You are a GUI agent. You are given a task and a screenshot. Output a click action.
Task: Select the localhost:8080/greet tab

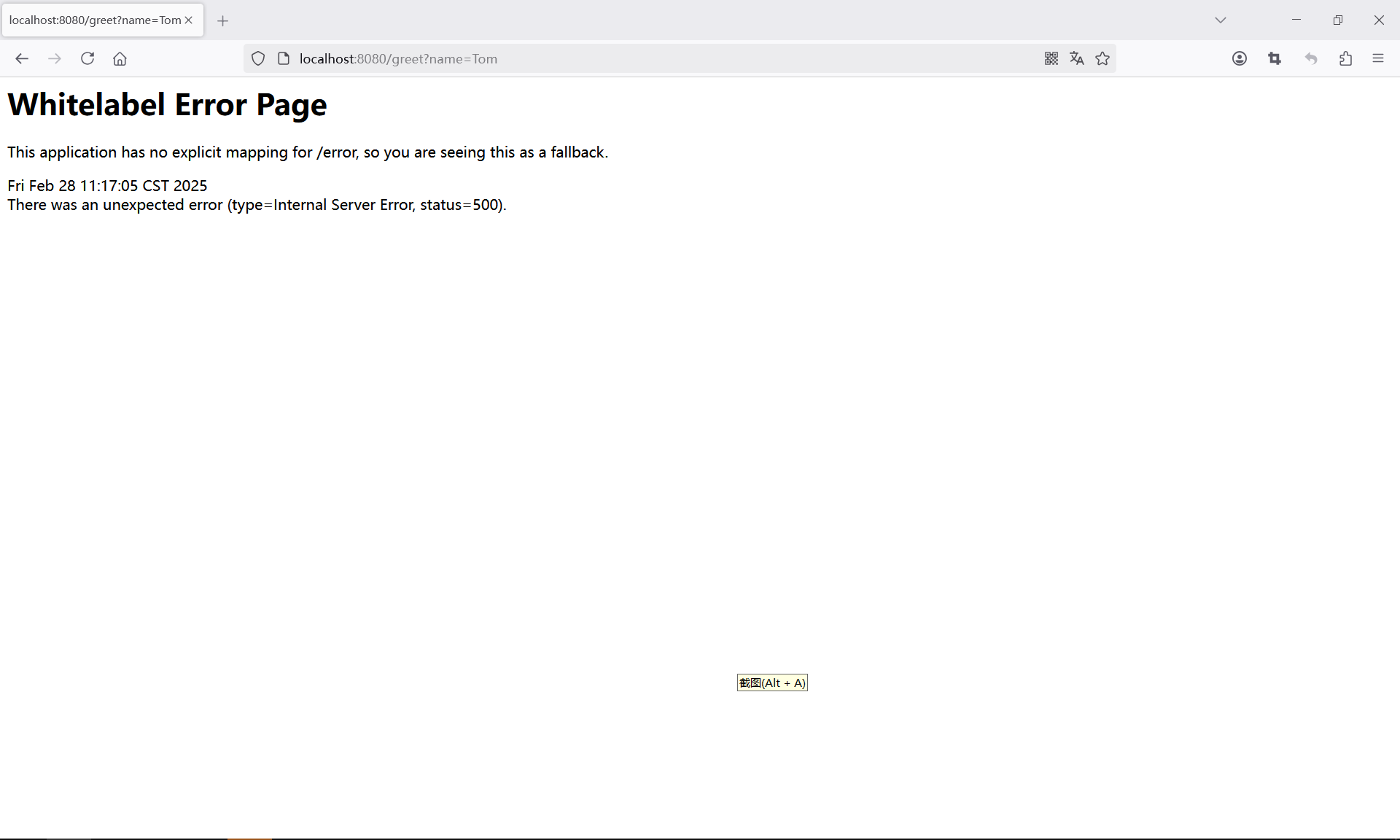(x=95, y=20)
